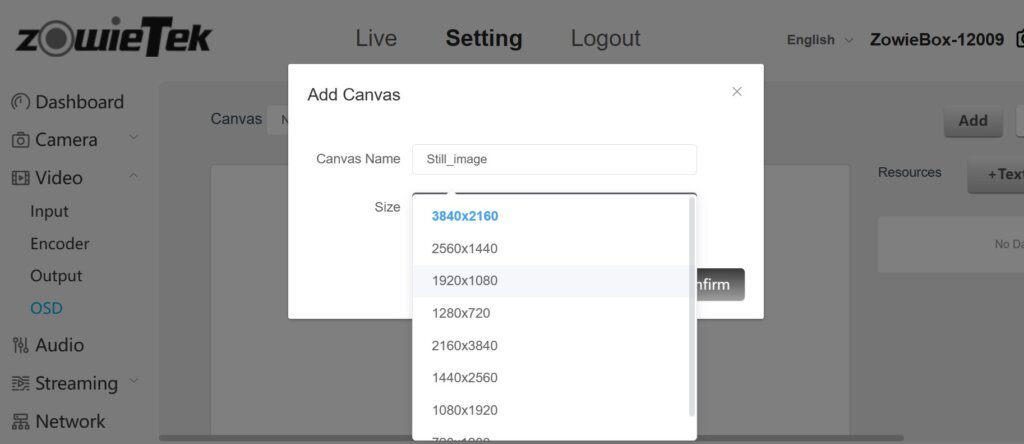
Task: Expand the Camera submenu chevron
Action: (x=134, y=138)
